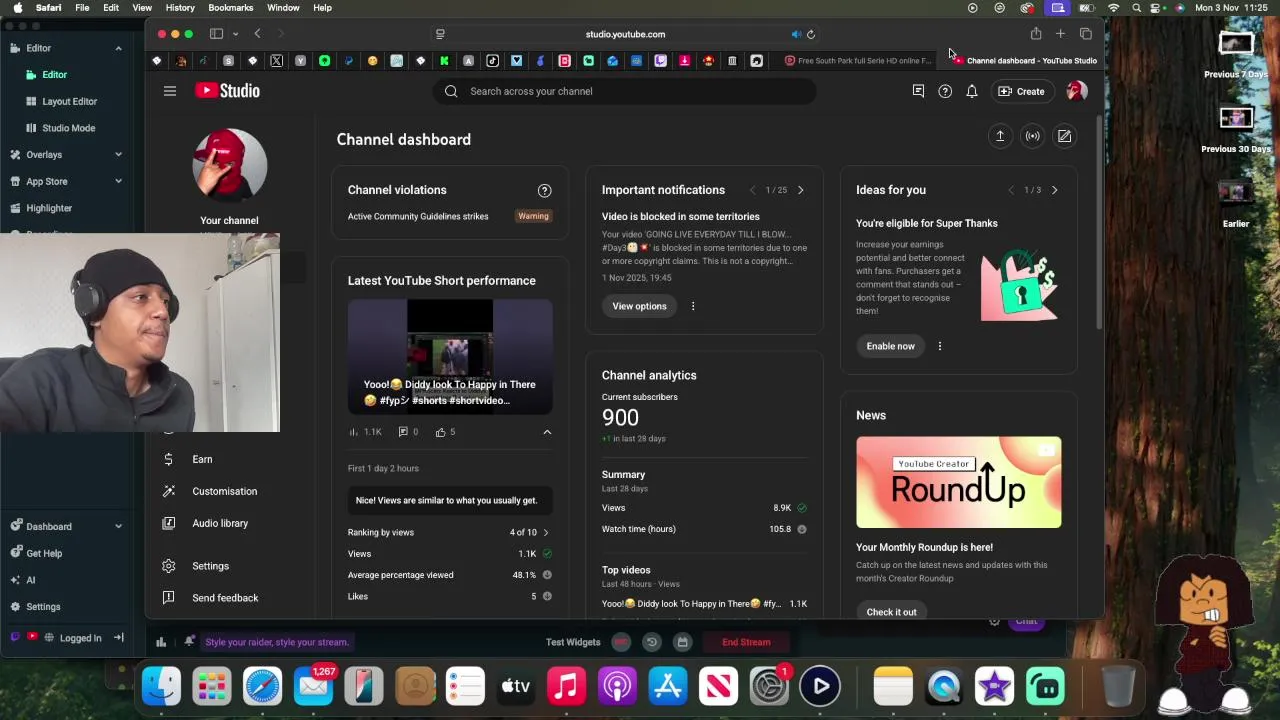Click the Logged In logout arrow icon
The height and width of the screenshot is (720, 1280).
point(118,638)
